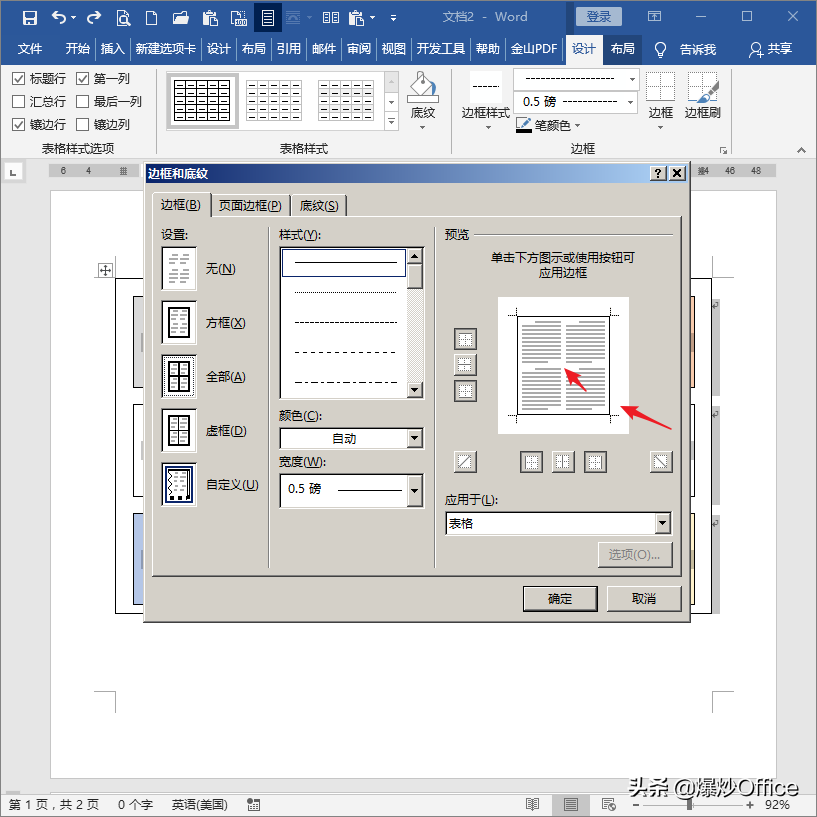The image size is (817, 817).
Task: Click the style list scroll down arrow
Action: 415,389
